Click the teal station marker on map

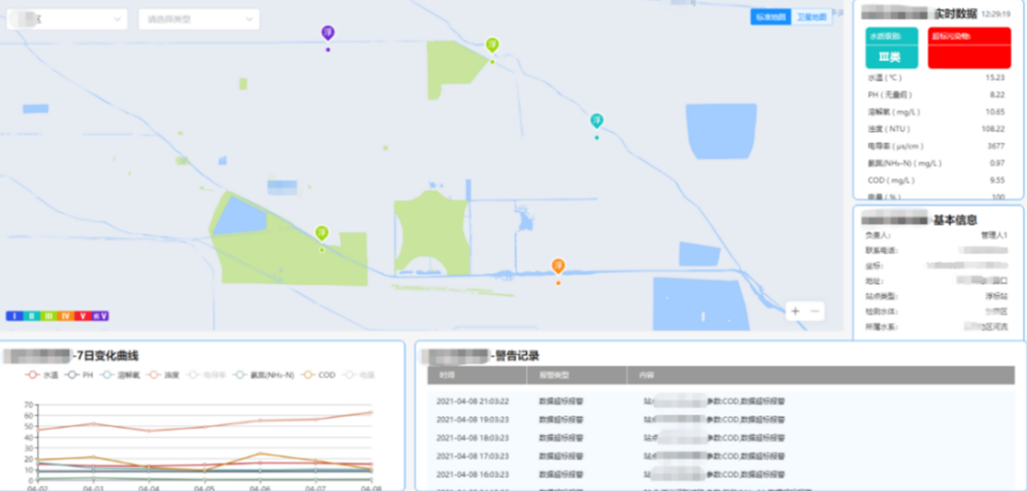pos(596,121)
